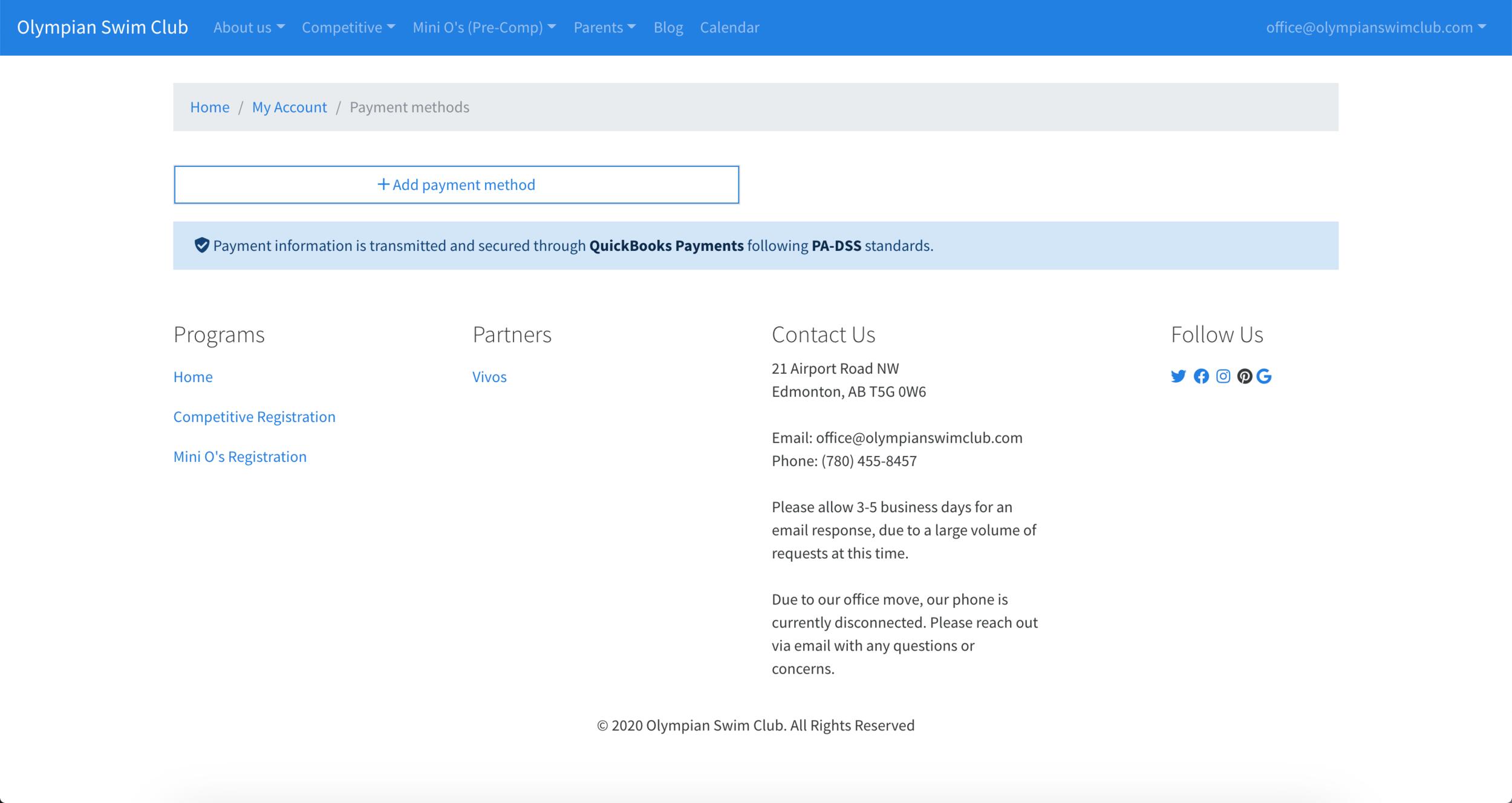Screen dimensions: 1512x803
Task: Navigate to Home in the breadcrumb
Action: coord(209,107)
